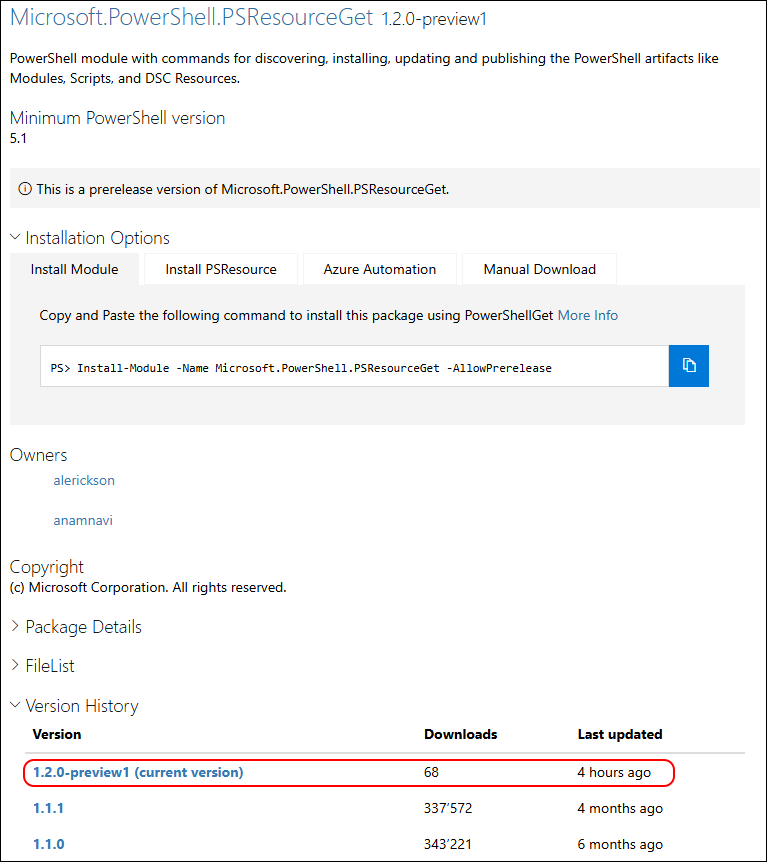
Task: Click the 1.2.0-preview1 version label beside title
Action: (434, 19)
